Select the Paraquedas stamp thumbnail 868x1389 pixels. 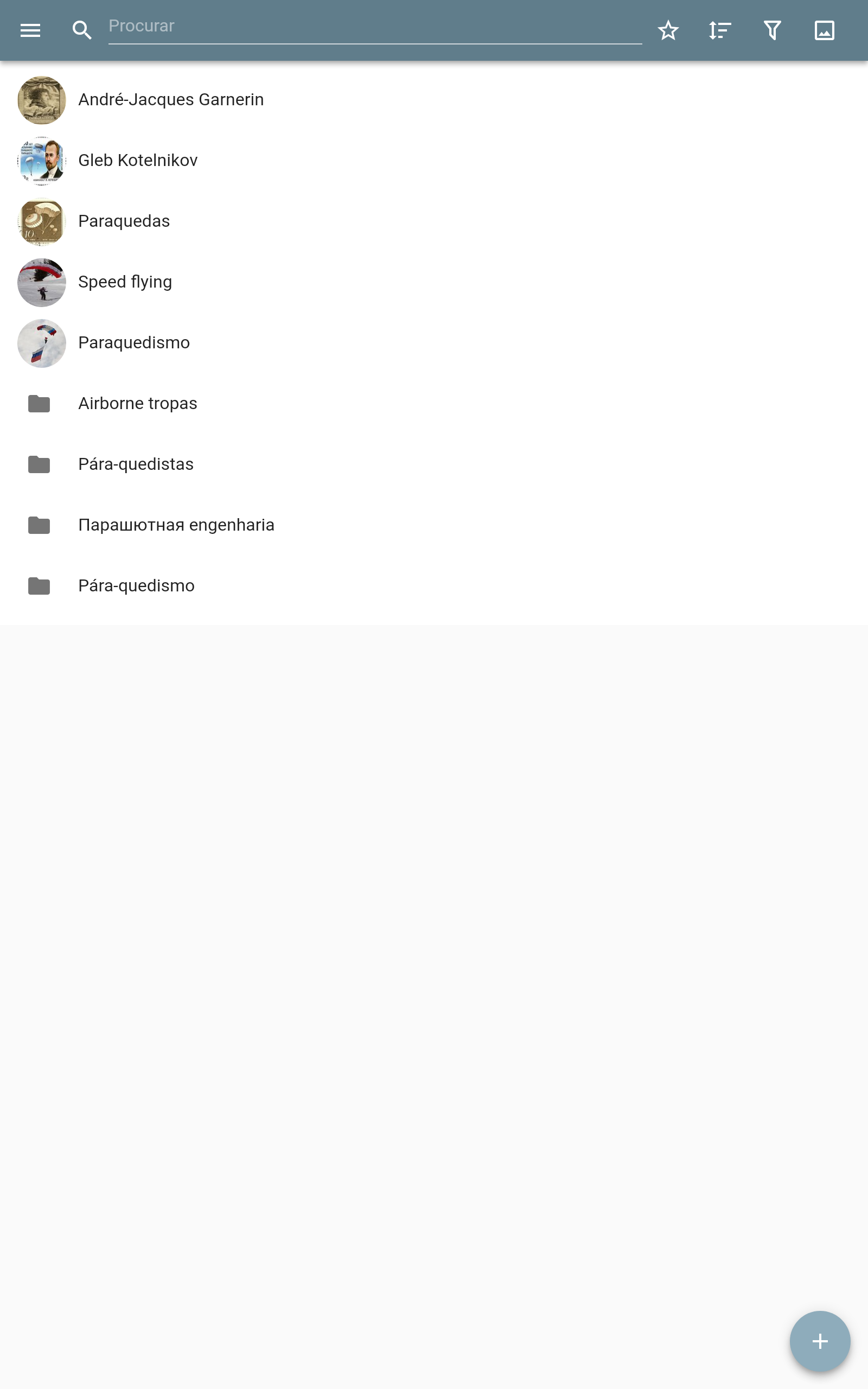click(42, 221)
